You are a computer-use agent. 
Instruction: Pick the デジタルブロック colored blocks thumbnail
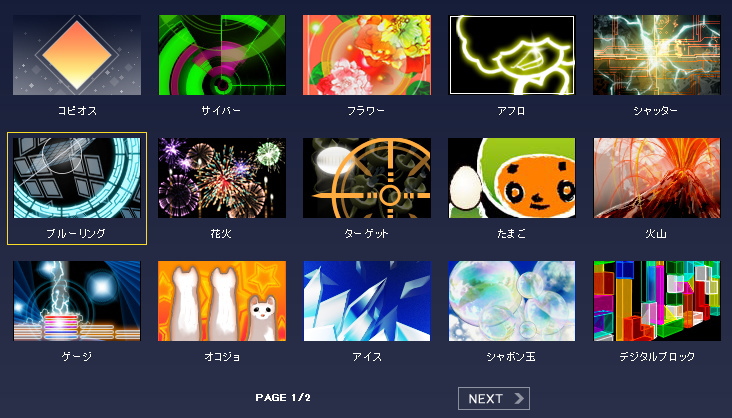coord(657,301)
